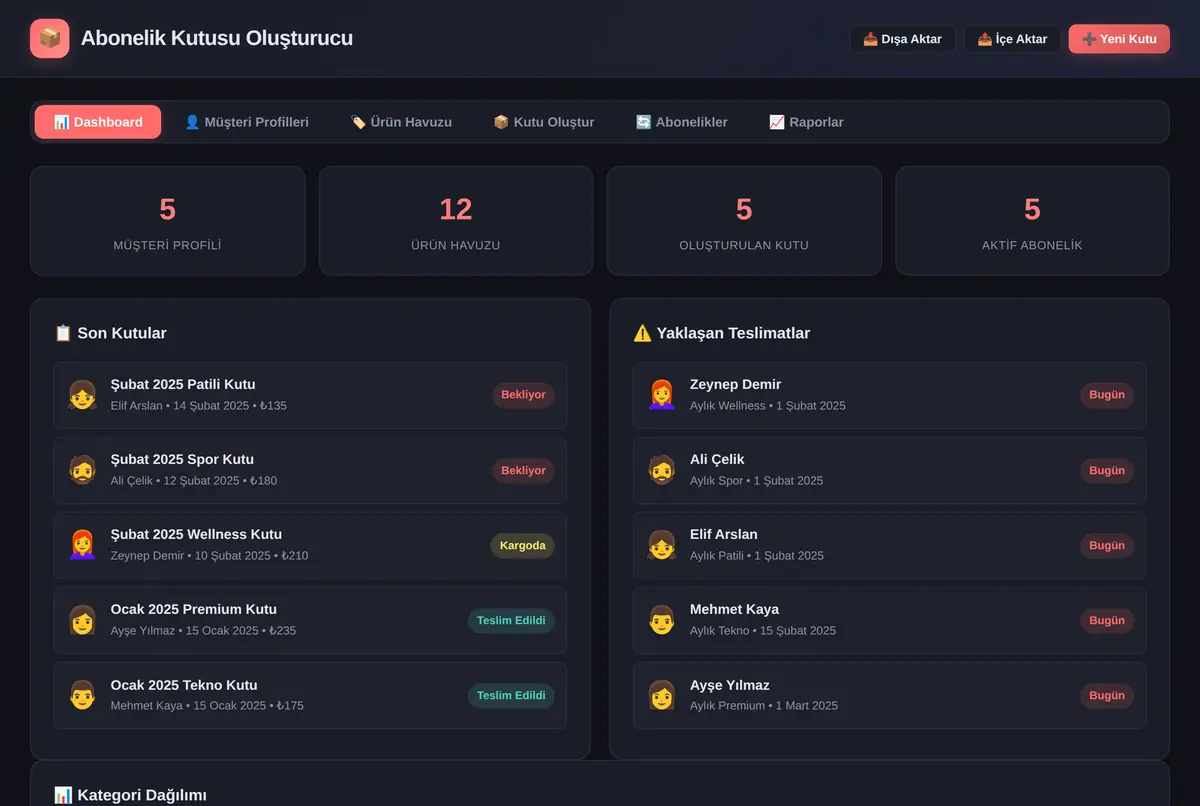Image resolution: width=1200 pixels, height=806 pixels.
Task: Select the Abonelikler tab
Action: coord(682,122)
